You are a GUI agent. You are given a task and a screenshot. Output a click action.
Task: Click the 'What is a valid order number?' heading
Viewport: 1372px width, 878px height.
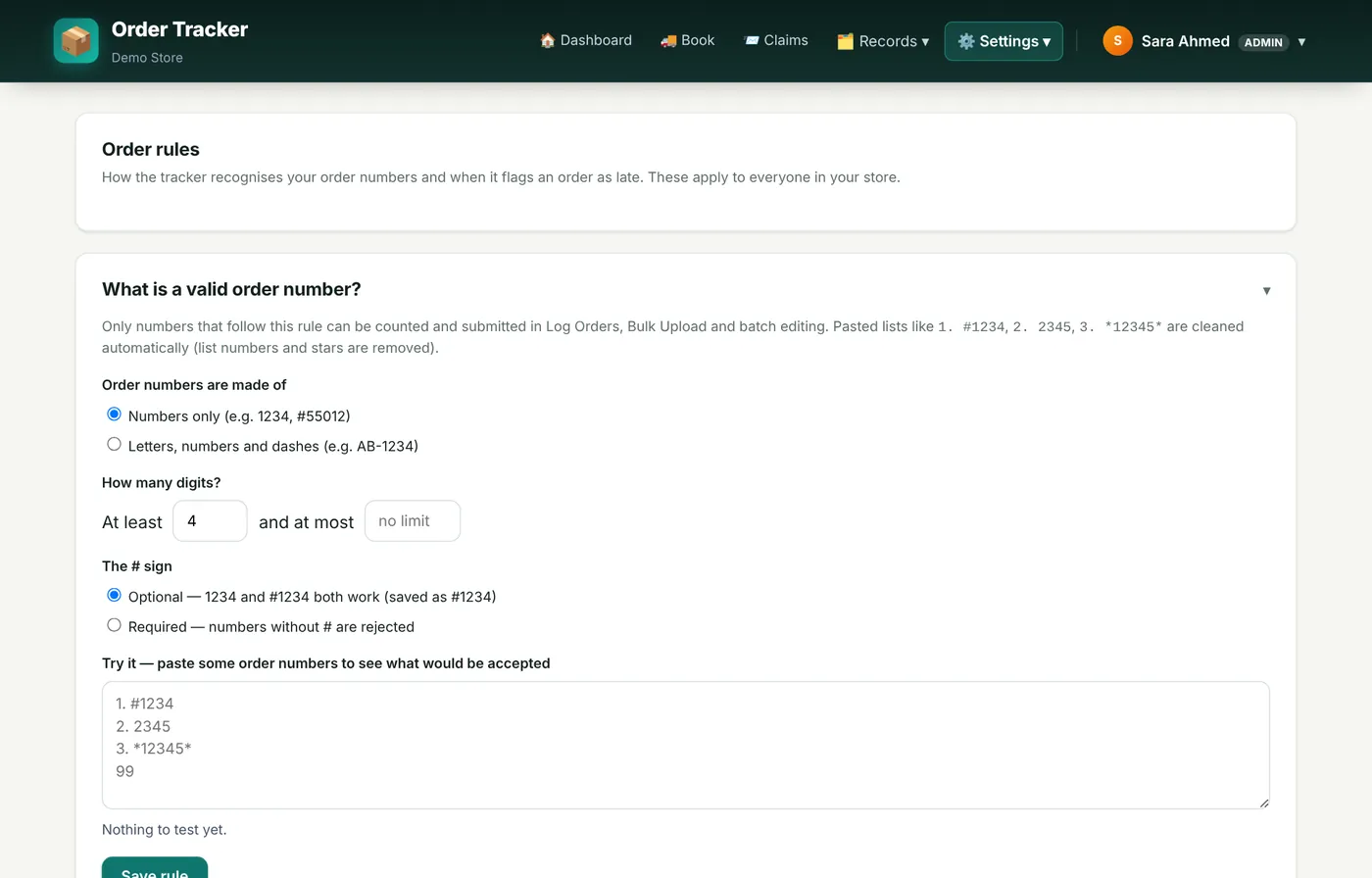point(231,289)
